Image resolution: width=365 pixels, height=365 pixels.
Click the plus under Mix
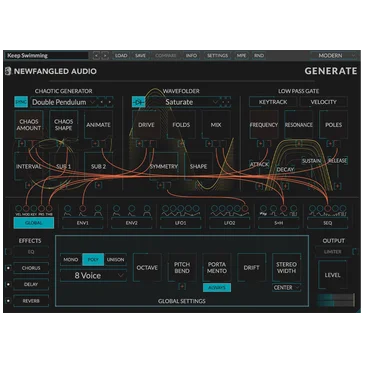tap(209, 144)
